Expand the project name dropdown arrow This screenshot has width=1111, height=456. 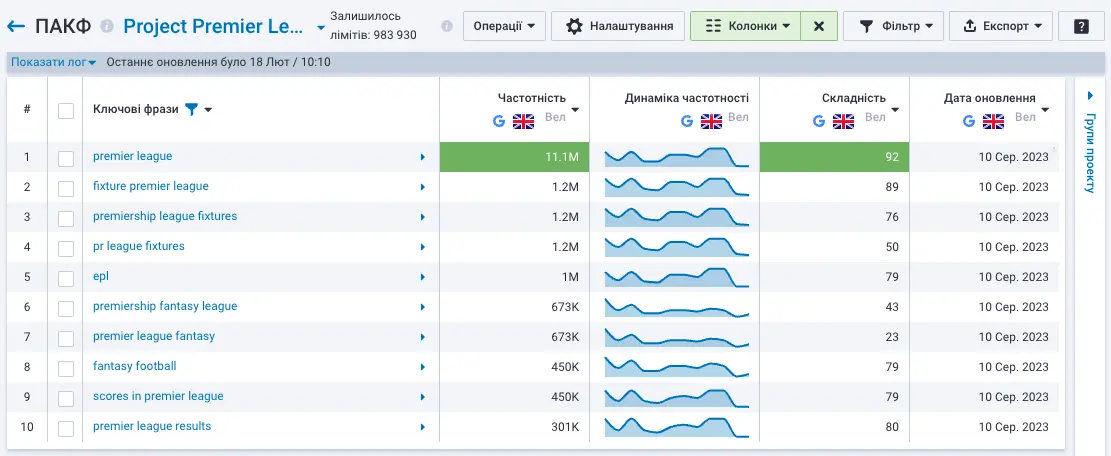[x=320, y=27]
